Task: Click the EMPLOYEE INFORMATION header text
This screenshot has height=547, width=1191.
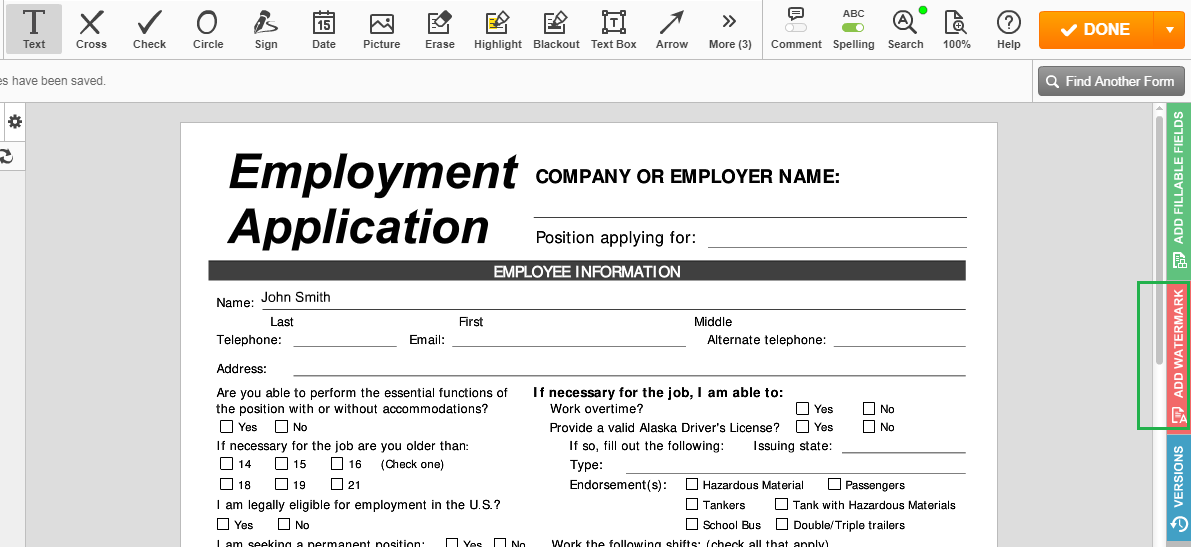Action: (587, 271)
